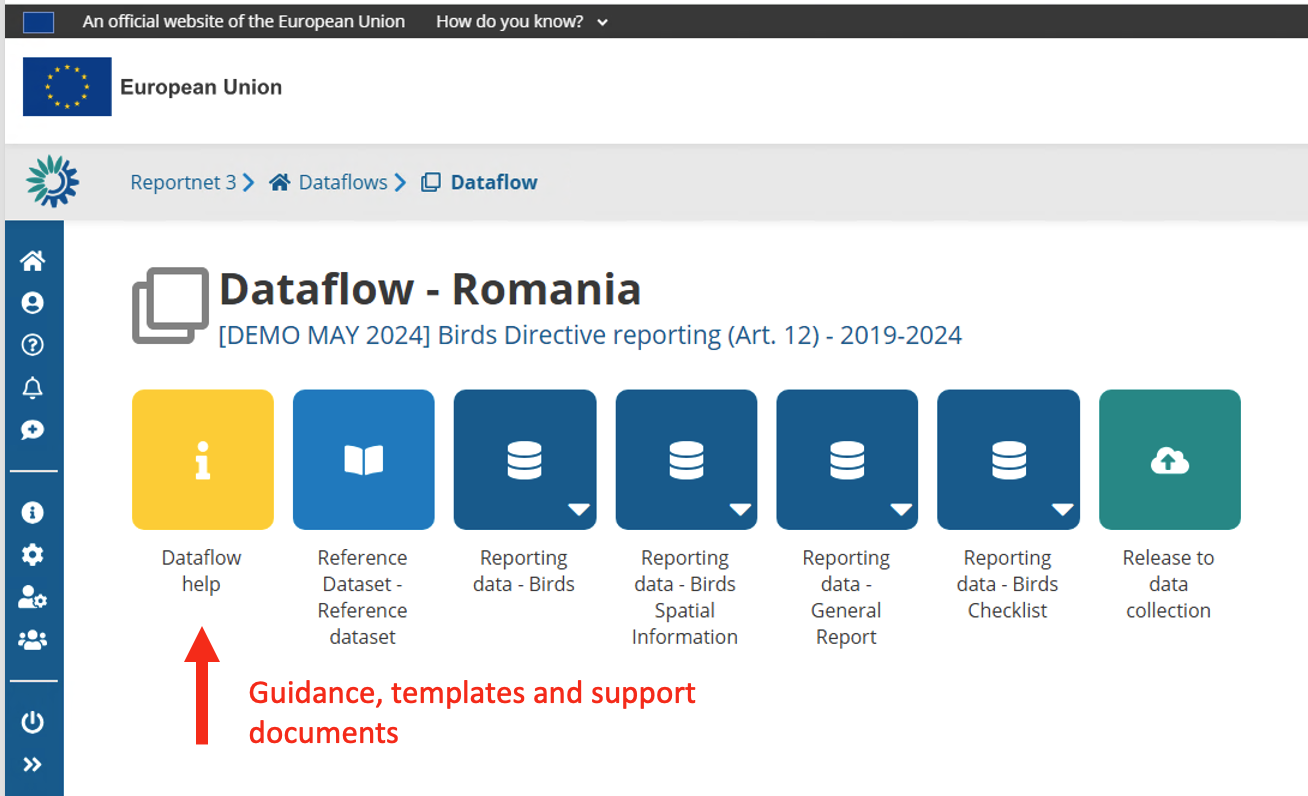This screenshot has height=796, width=1308.
Task: Open Reporting data - Birds tile dropdown arrow
Action: pos(579,510)
